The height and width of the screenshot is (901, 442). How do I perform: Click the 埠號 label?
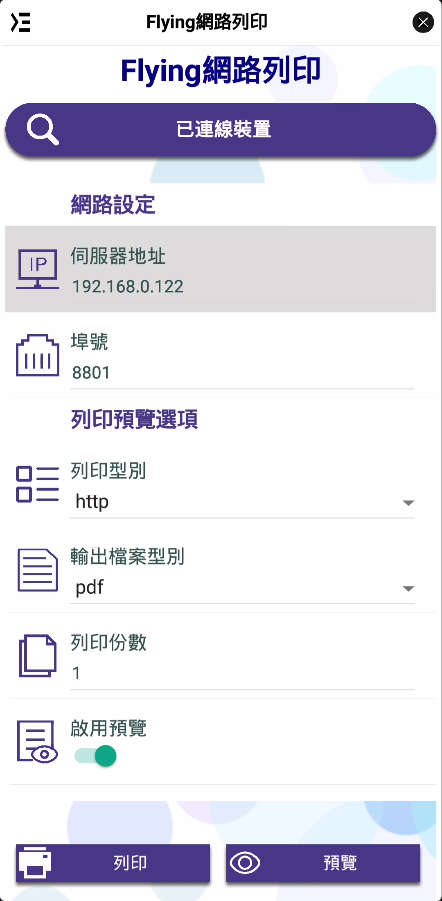(x=90, y=342)
